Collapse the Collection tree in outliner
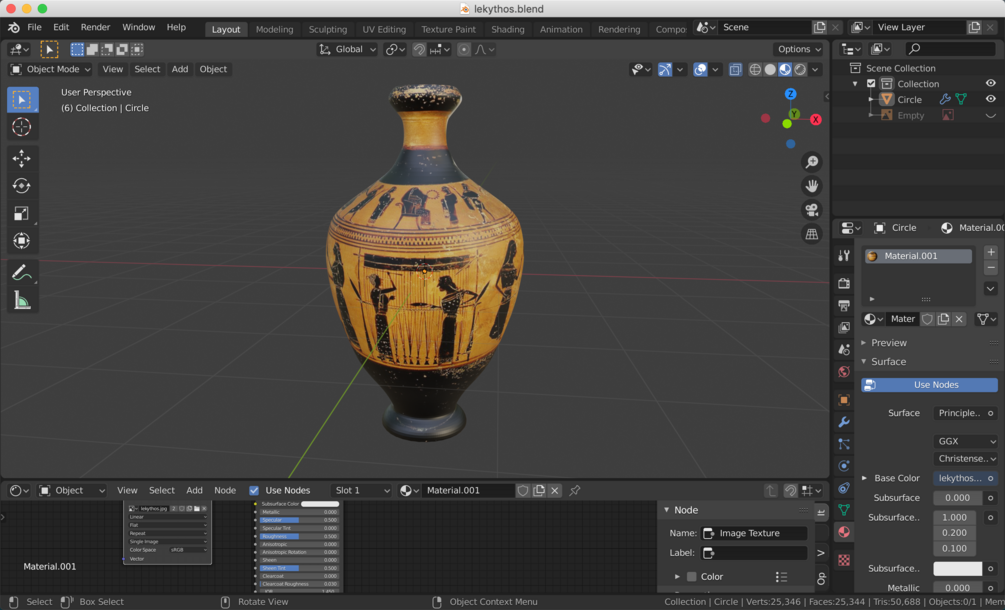The height and width of the screenshot is (610, 1005). click(x=855, y=84)
